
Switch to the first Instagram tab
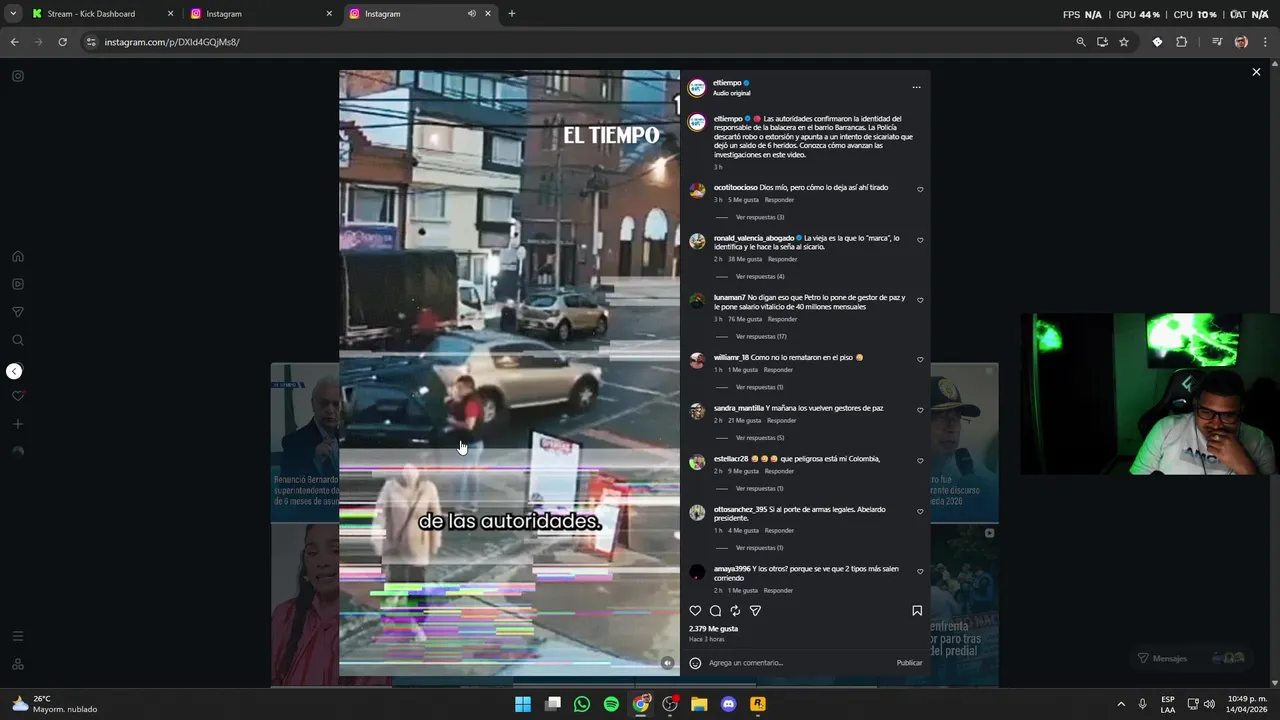point(261,14)
